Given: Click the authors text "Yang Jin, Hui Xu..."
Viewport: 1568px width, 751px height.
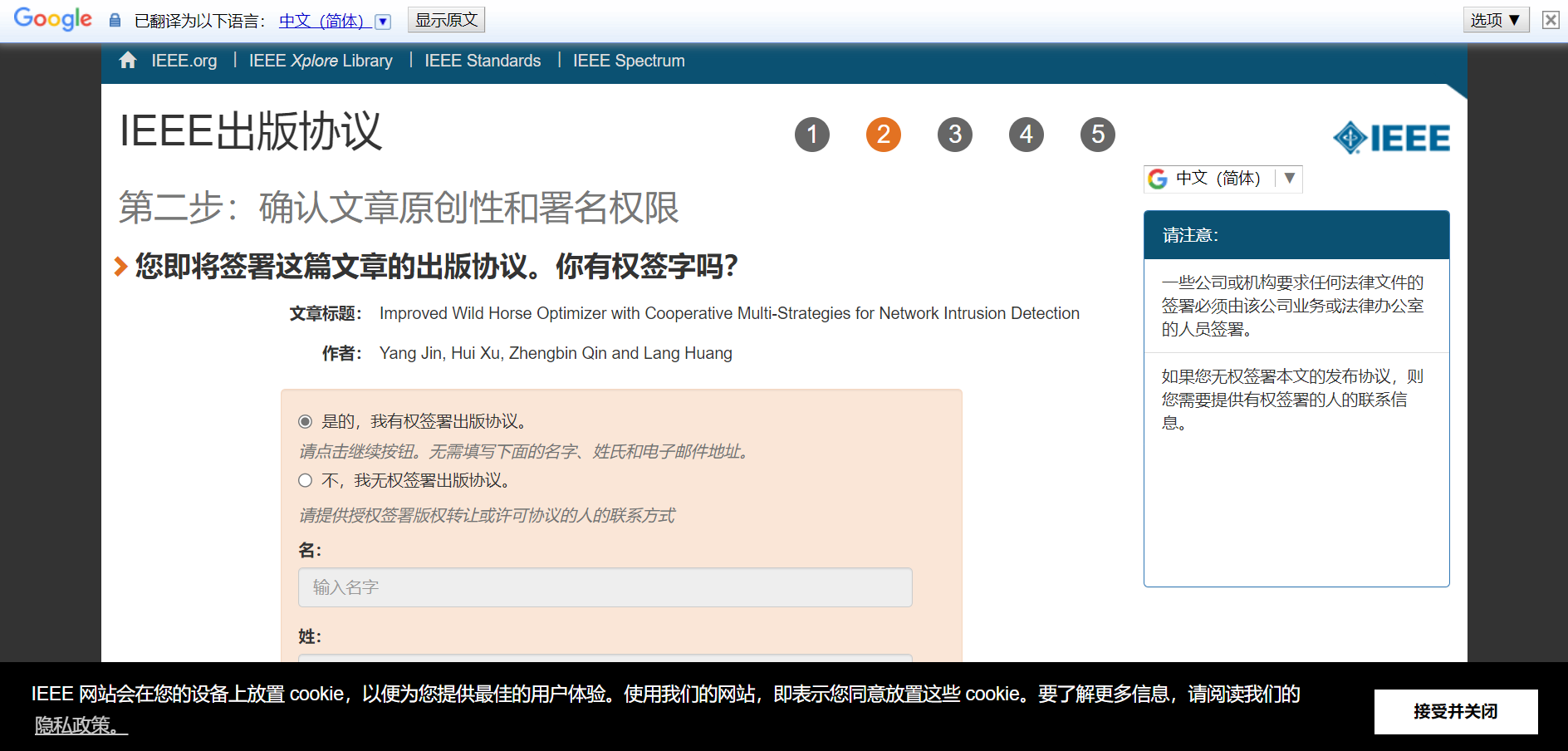Looking at the screenshot, I should coord(556,353).
